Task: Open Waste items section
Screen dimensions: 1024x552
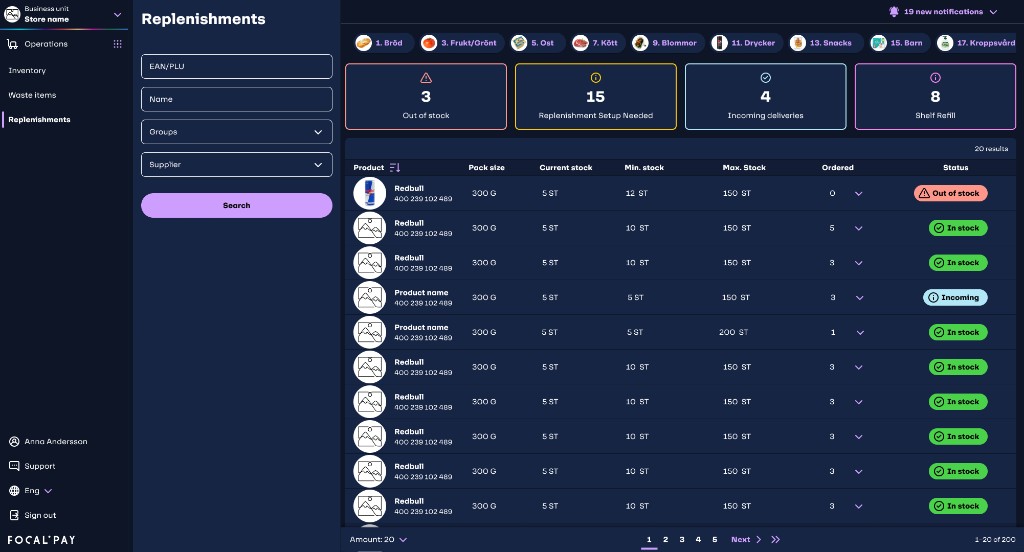Action: (32, 95)
